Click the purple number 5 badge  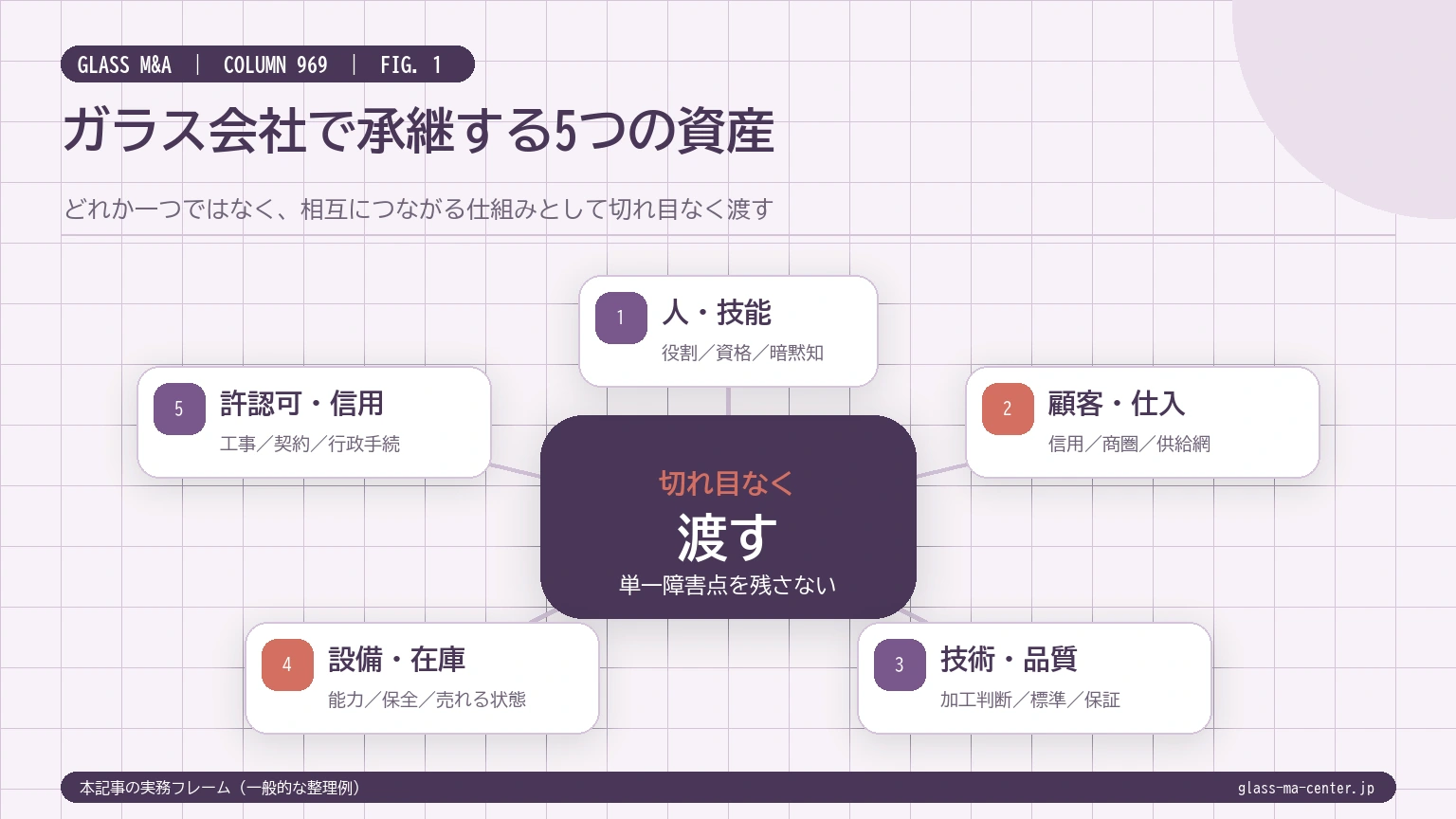click(179, 409)
